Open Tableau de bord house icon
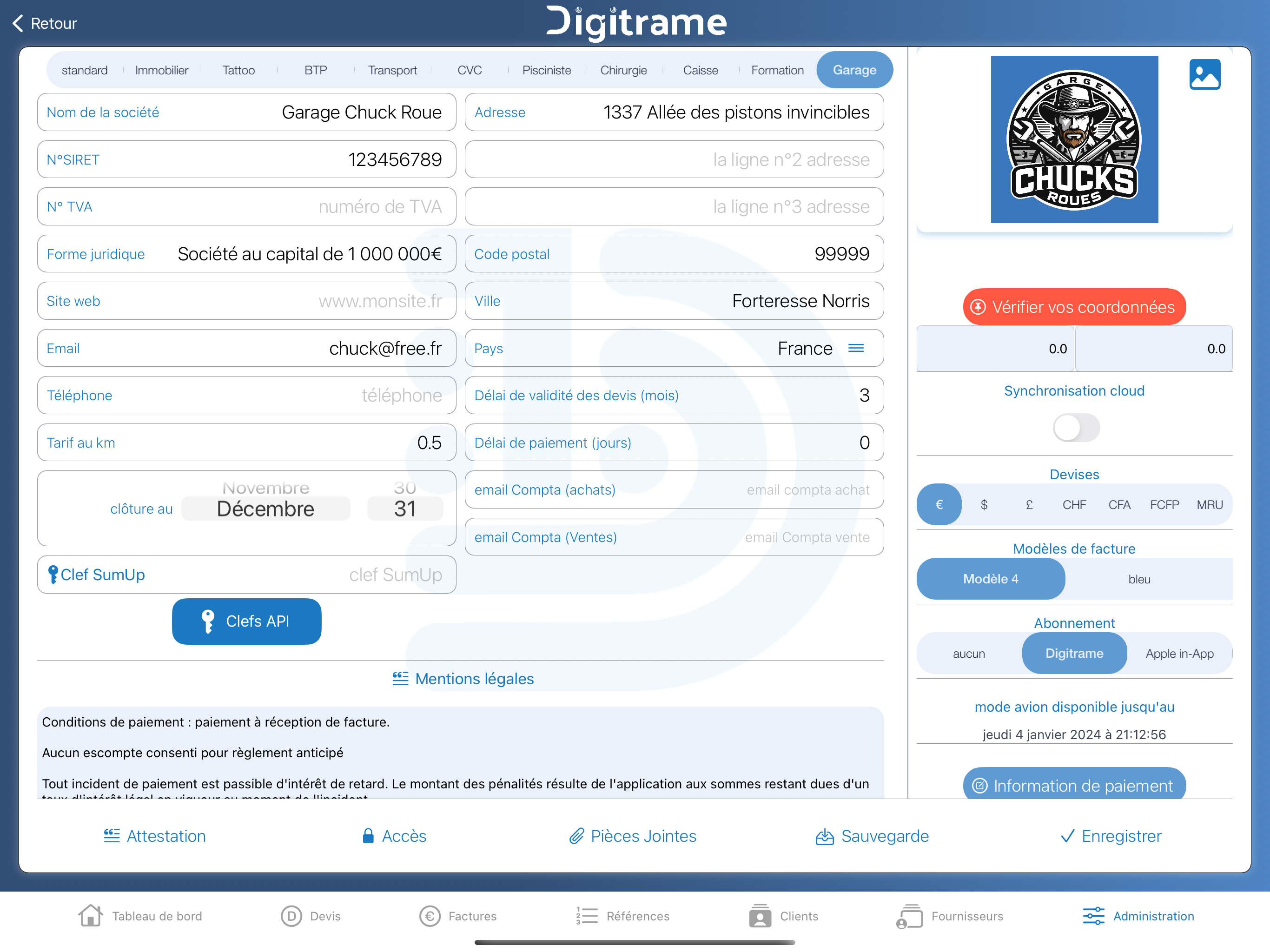1270x952 pixels. 91,915
